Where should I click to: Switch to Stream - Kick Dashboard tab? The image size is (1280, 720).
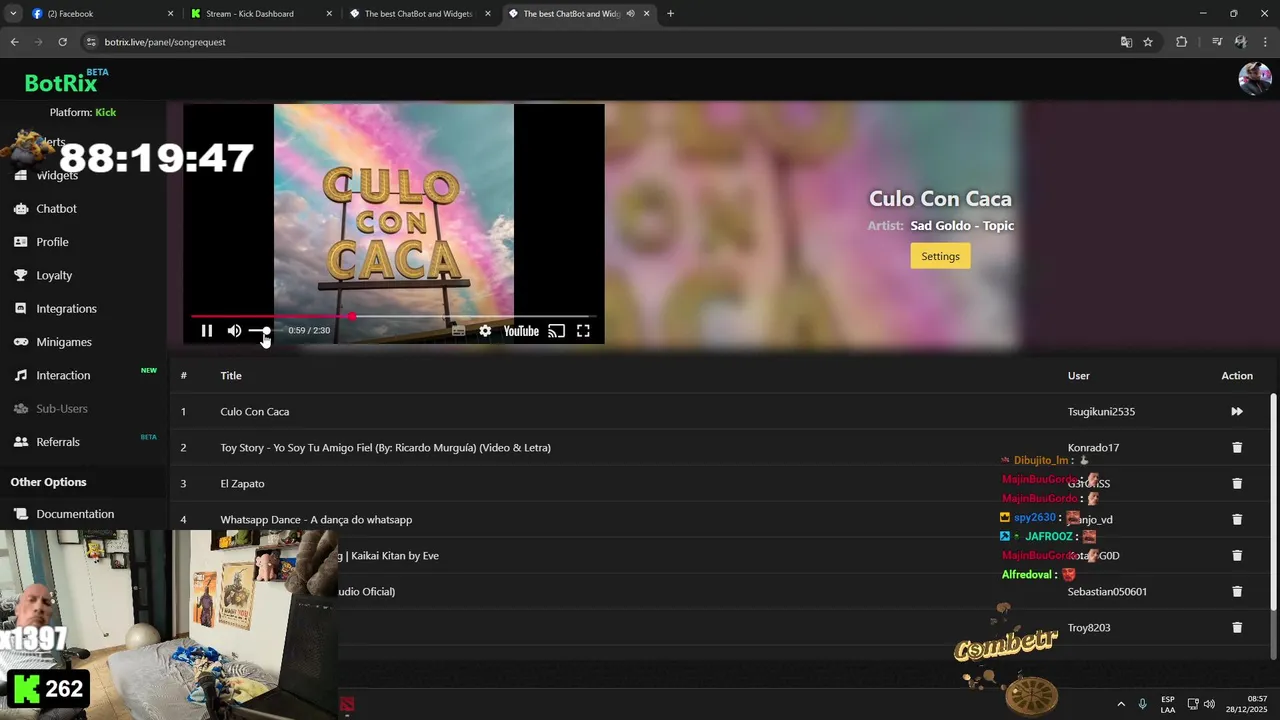(x=261, y=14)
